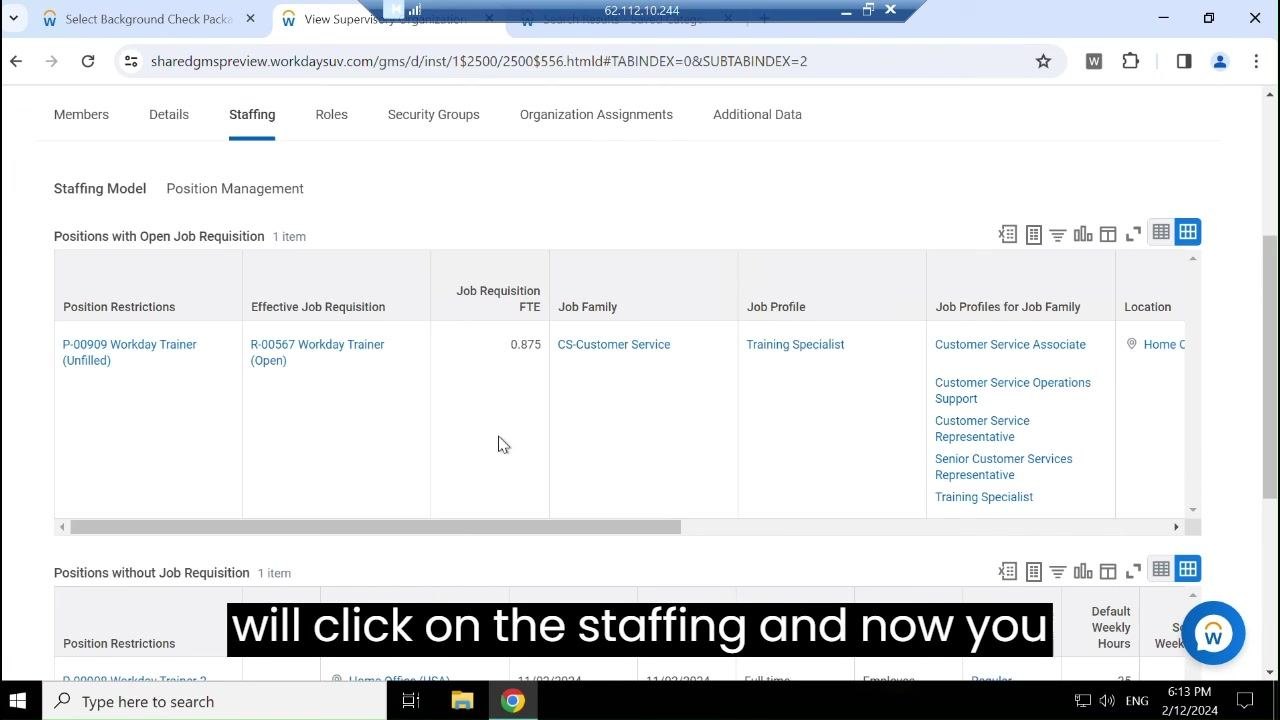Go to Organization Assignments tab
The width and height of the screenshot is (1280, 720).
pyautogui.click(x=596, y=114)
